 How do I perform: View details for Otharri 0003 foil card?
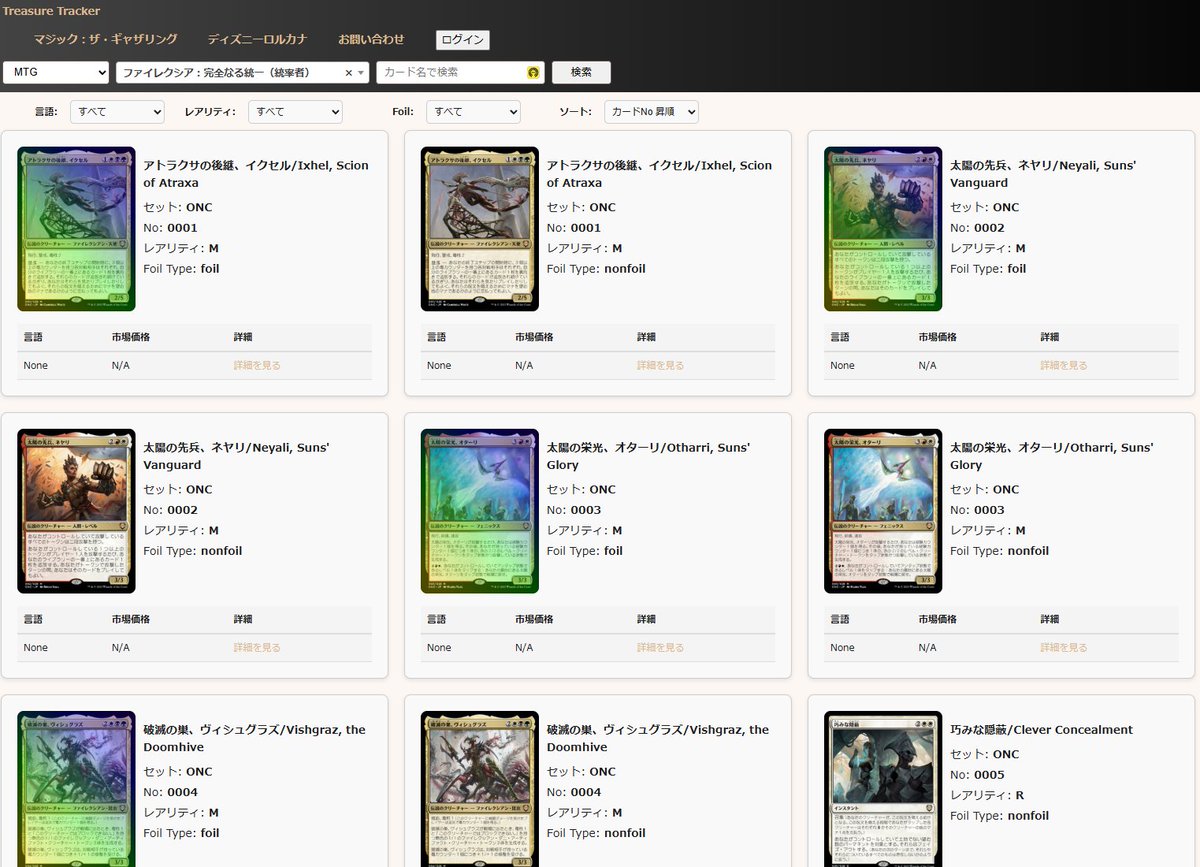660,648
